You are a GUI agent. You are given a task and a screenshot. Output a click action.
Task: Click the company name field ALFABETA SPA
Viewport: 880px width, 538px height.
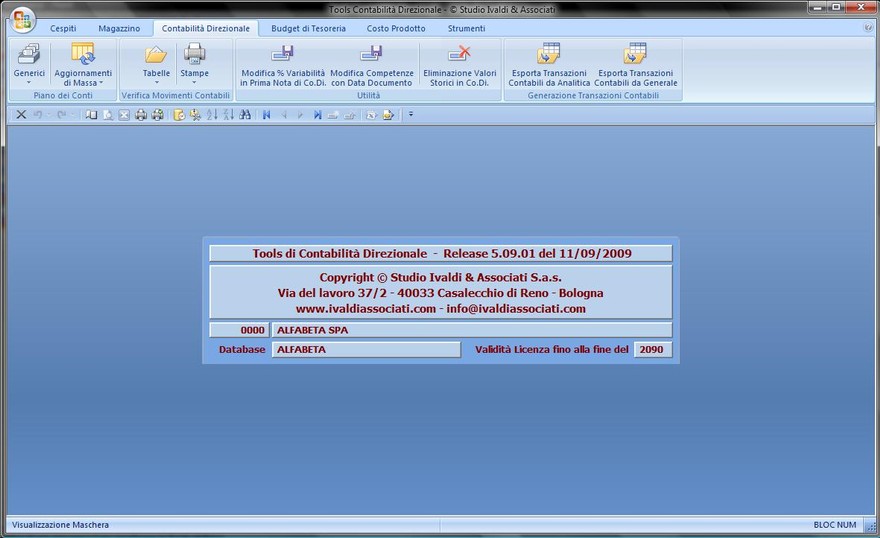pyautogui.click(x=471, y=330)
